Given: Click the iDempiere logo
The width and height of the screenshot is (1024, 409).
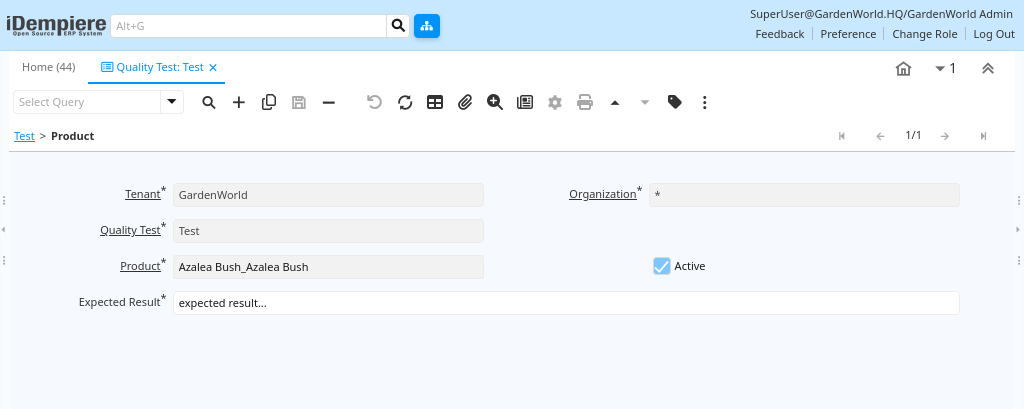Looking at the screenshot, I should [56, 25].
